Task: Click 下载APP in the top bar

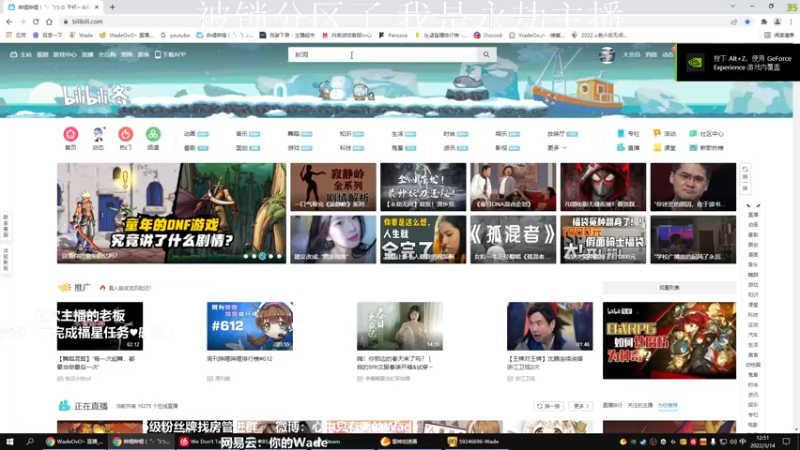Action: click(x=170, y=55)
